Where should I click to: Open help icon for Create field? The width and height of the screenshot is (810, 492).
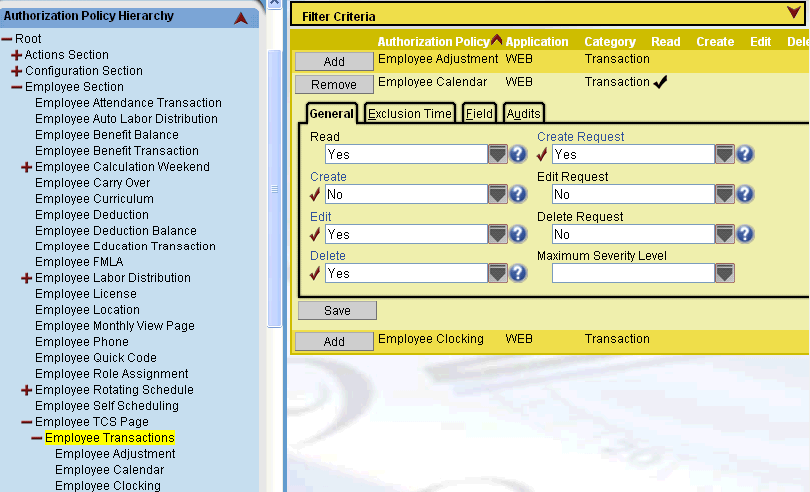[x=518, y=194]
